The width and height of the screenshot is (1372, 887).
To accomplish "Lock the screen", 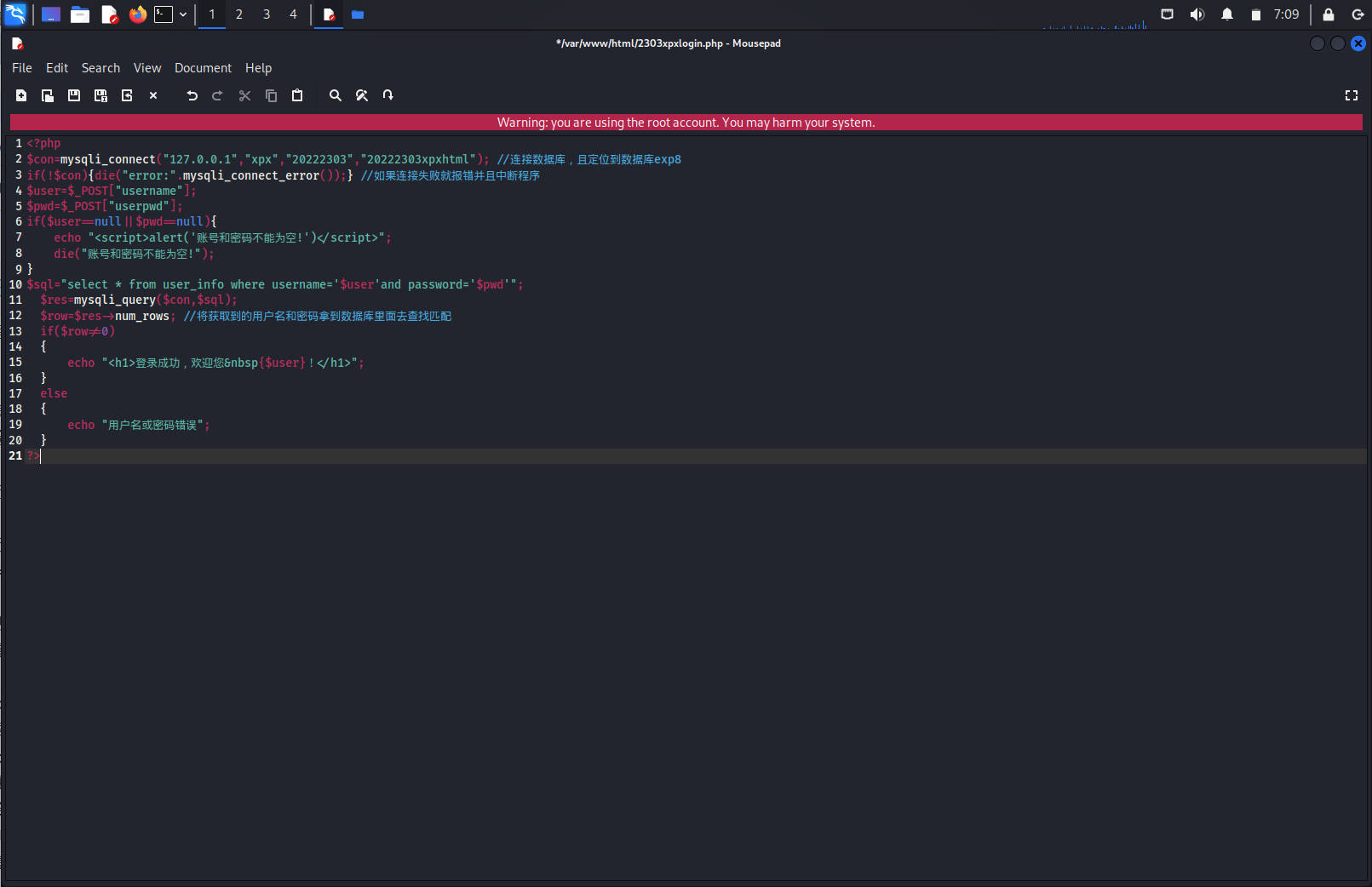I will [x=1329, y=14].
